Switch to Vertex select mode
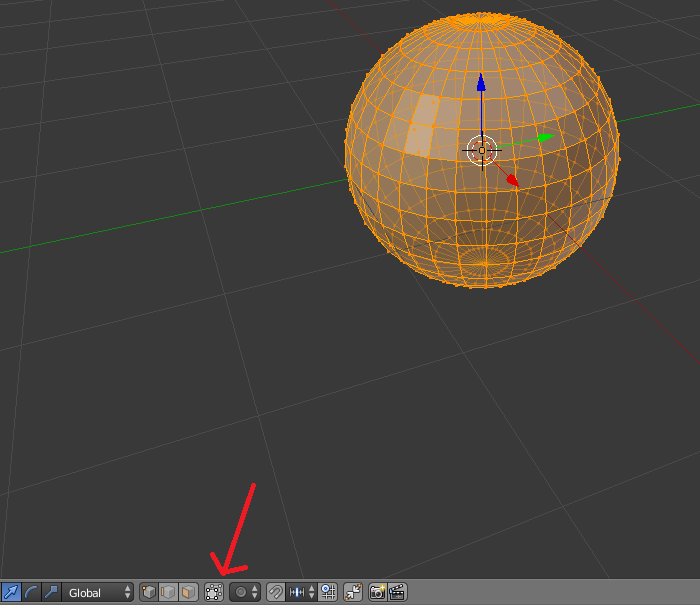 pos(149,592)
